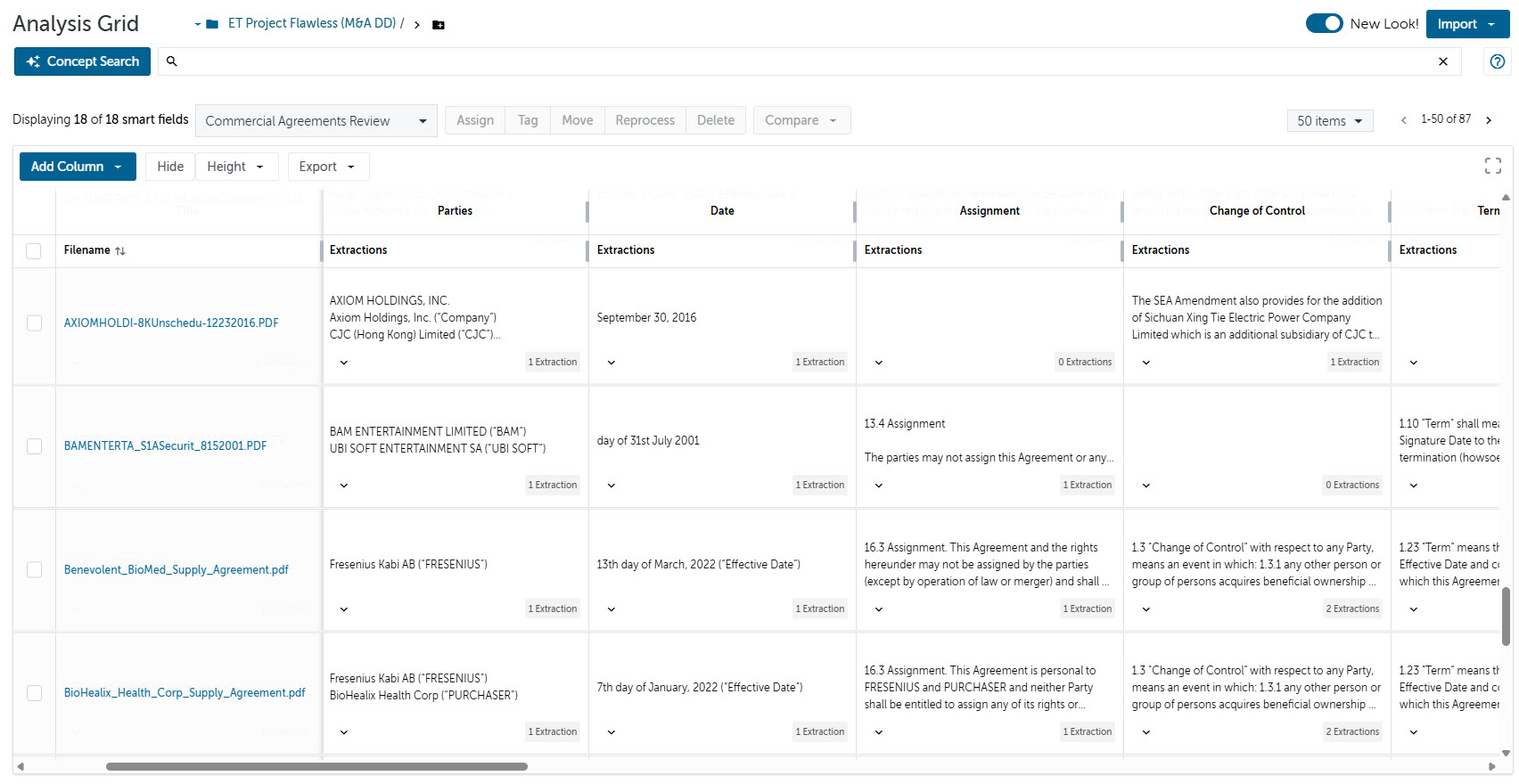Viewport: 1519px width, 784px height.
Task: Select the BAMENTERTA row checkbox
Action: click(34, 446)
